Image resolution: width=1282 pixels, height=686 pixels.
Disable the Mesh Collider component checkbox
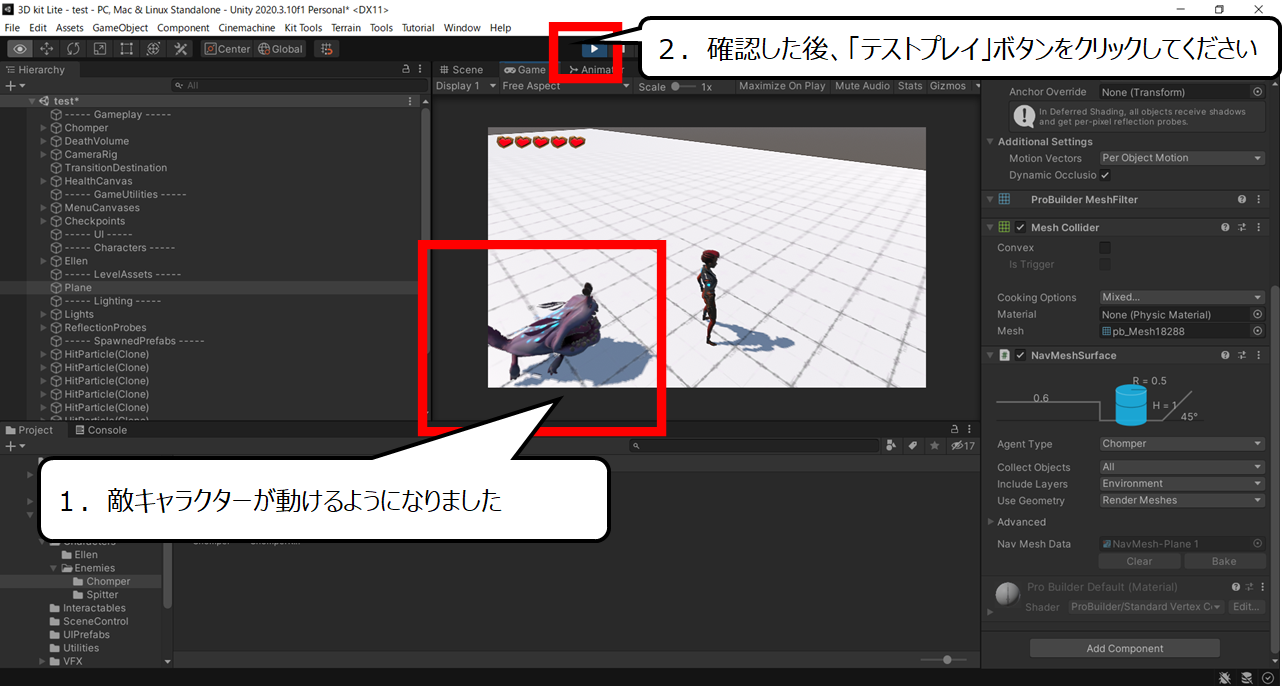pos(1020,228)
